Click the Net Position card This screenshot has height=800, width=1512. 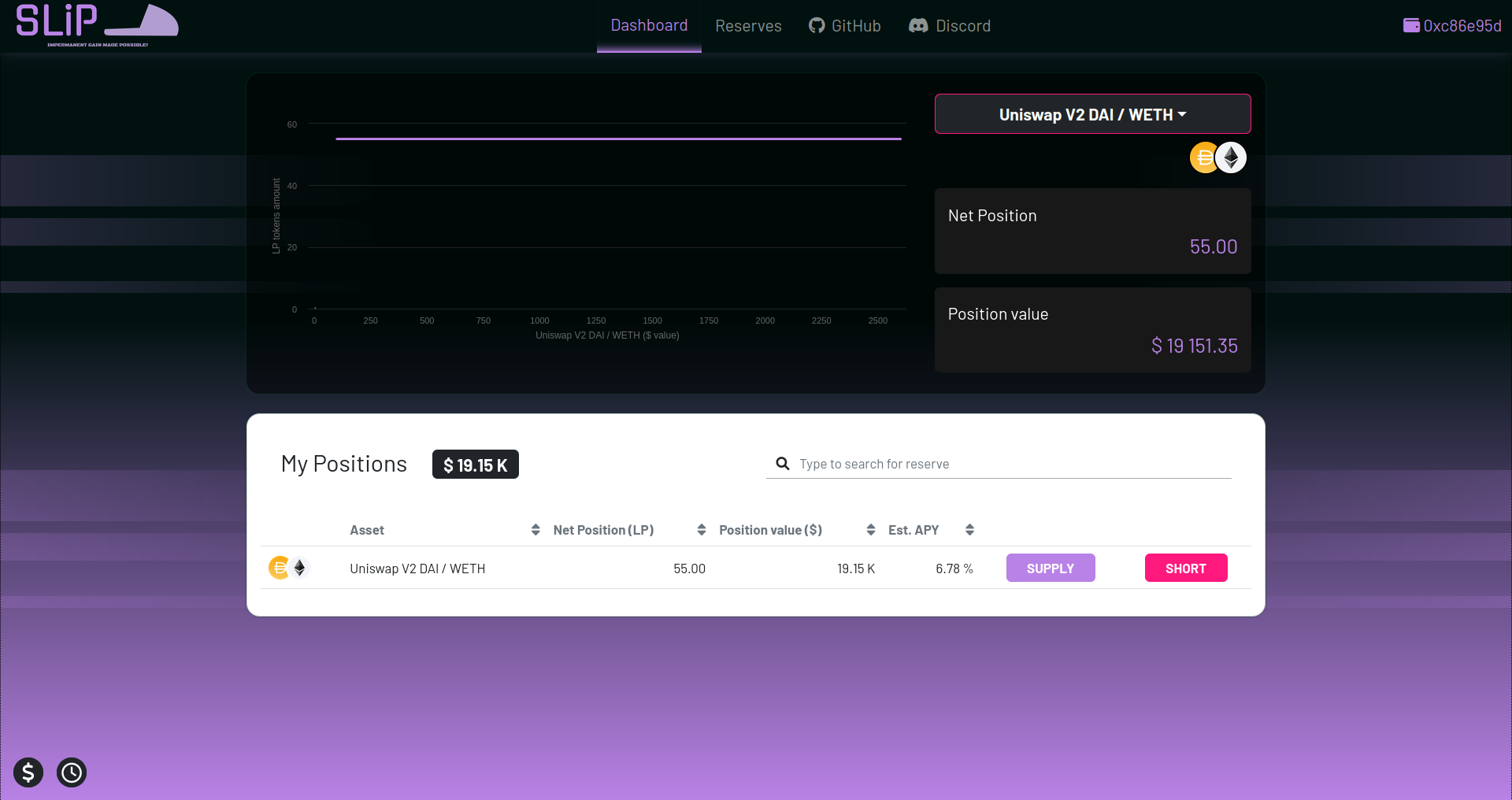1092,231
